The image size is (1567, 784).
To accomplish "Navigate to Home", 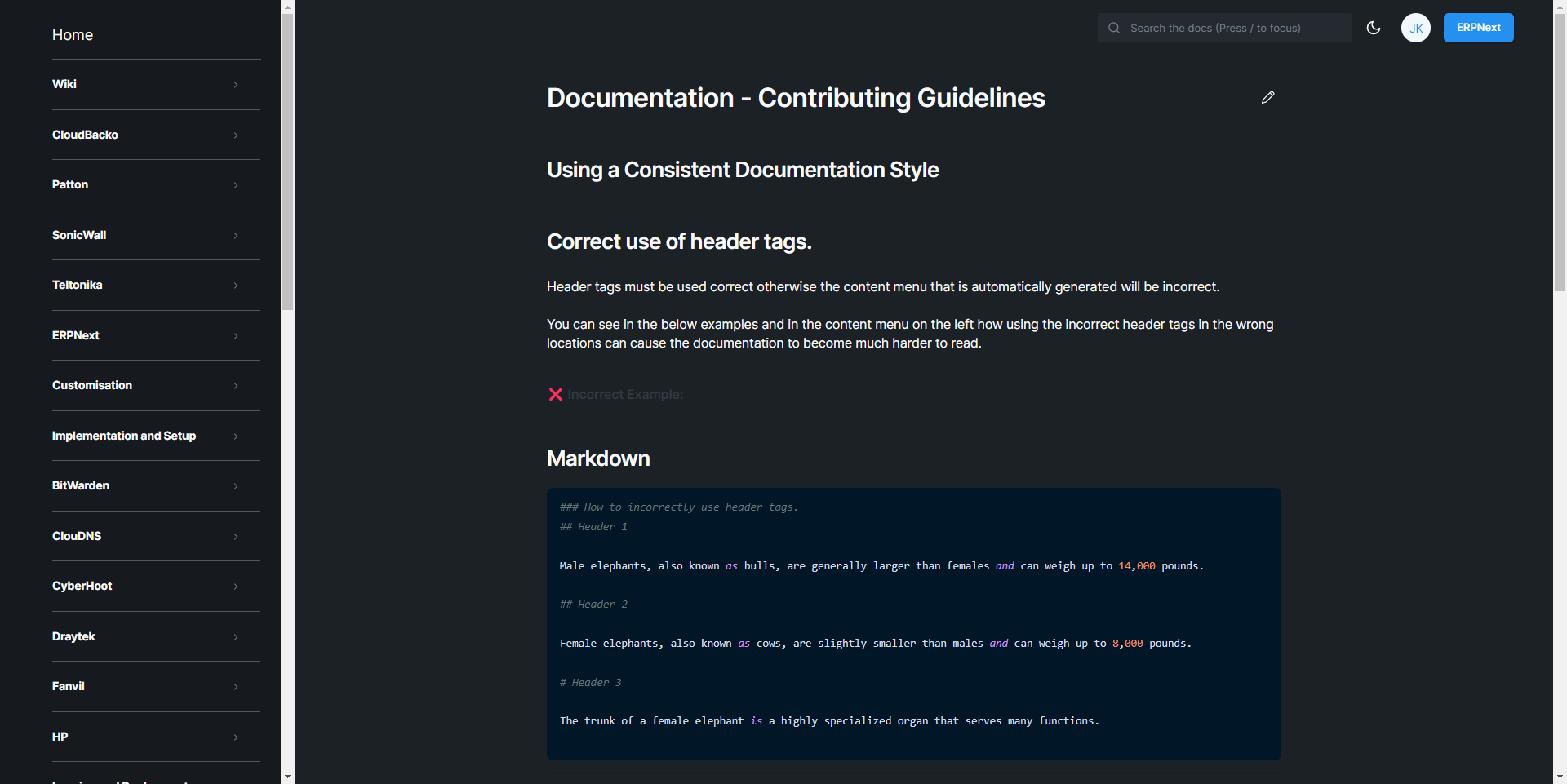I will pyautogui.click(x=72, y=35).
